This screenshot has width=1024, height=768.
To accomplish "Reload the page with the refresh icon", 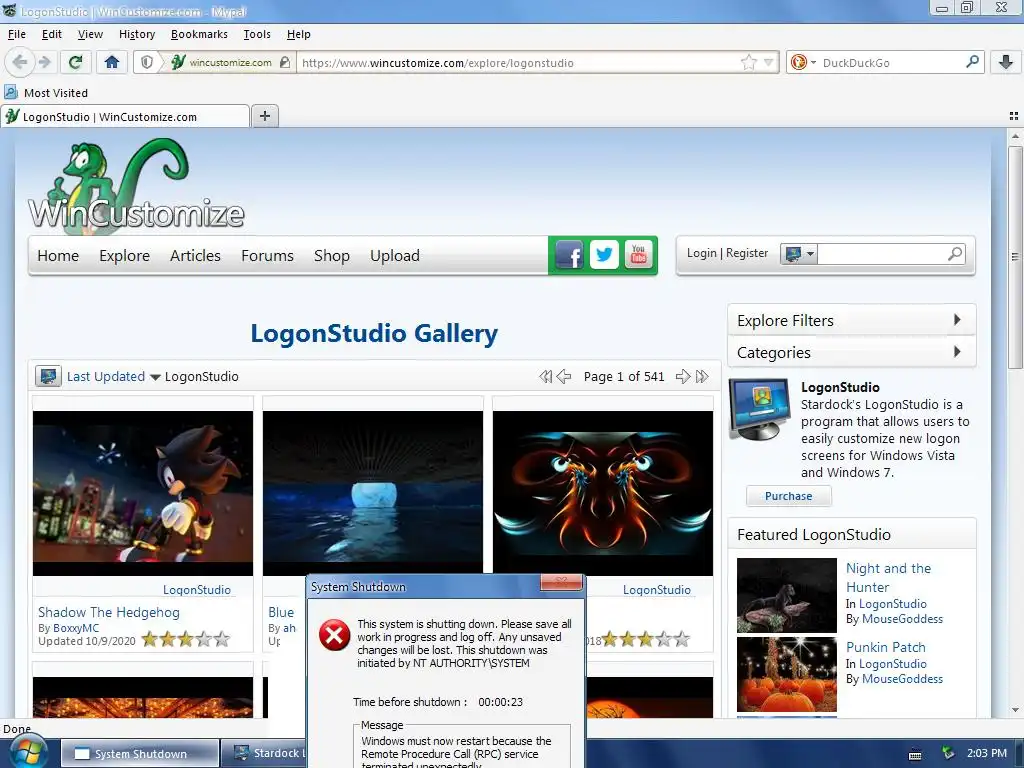I will (75, 62).
